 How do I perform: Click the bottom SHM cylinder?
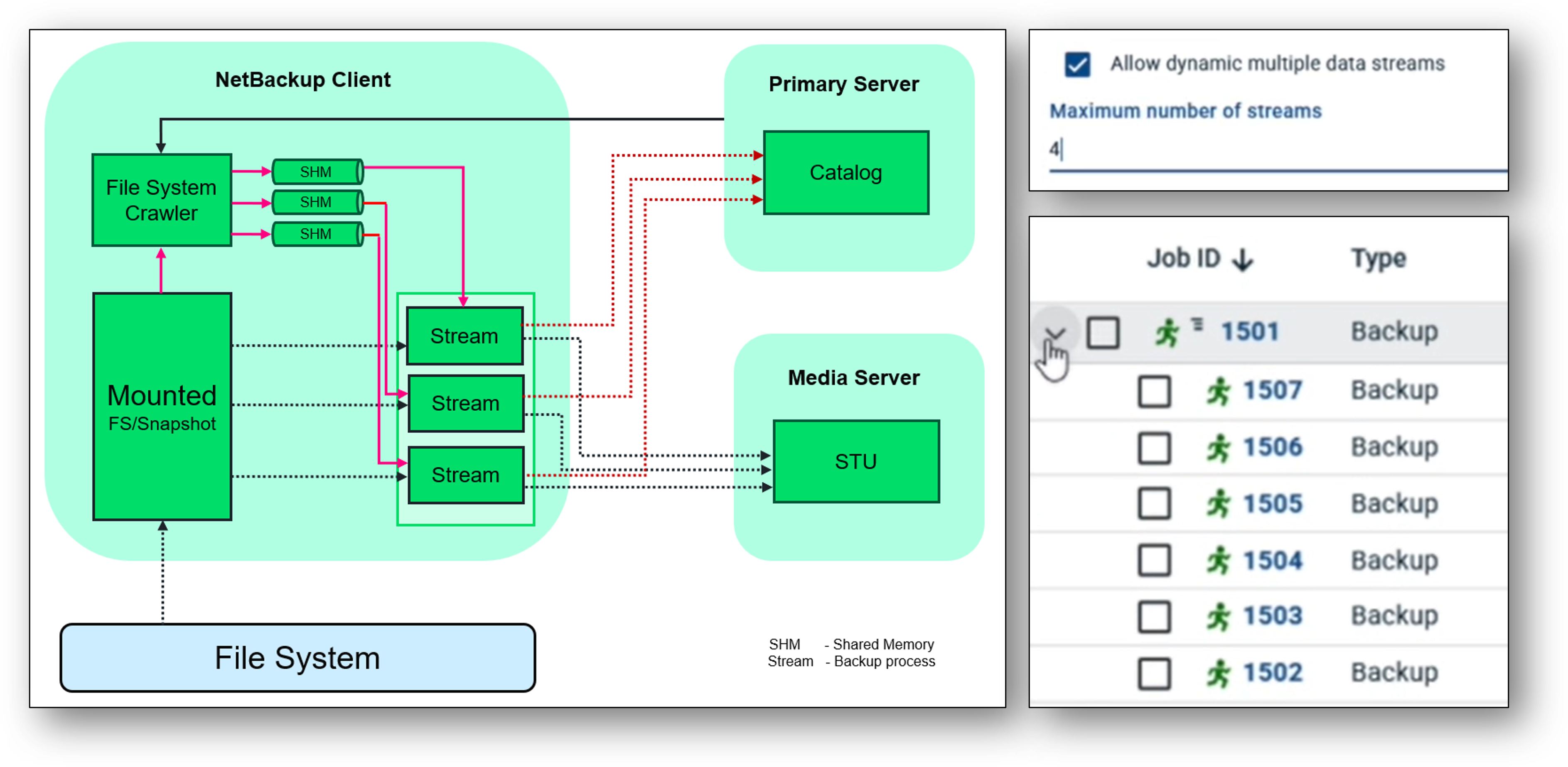coord(318,234)
